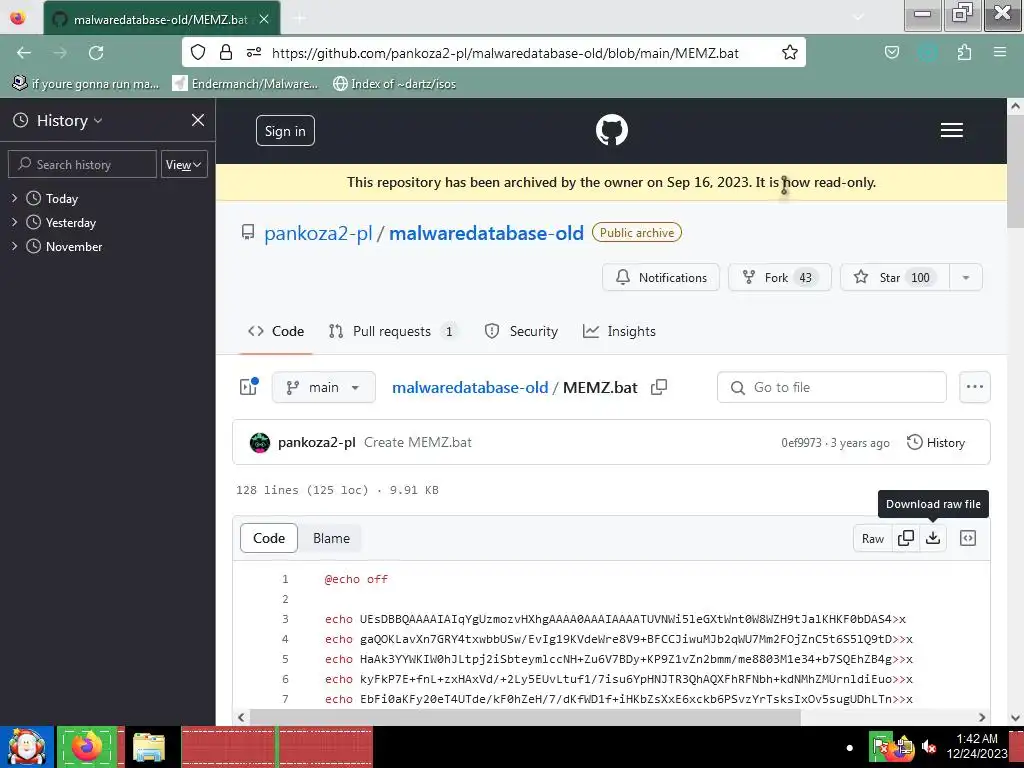Open the Start button Santa icon

26,747
